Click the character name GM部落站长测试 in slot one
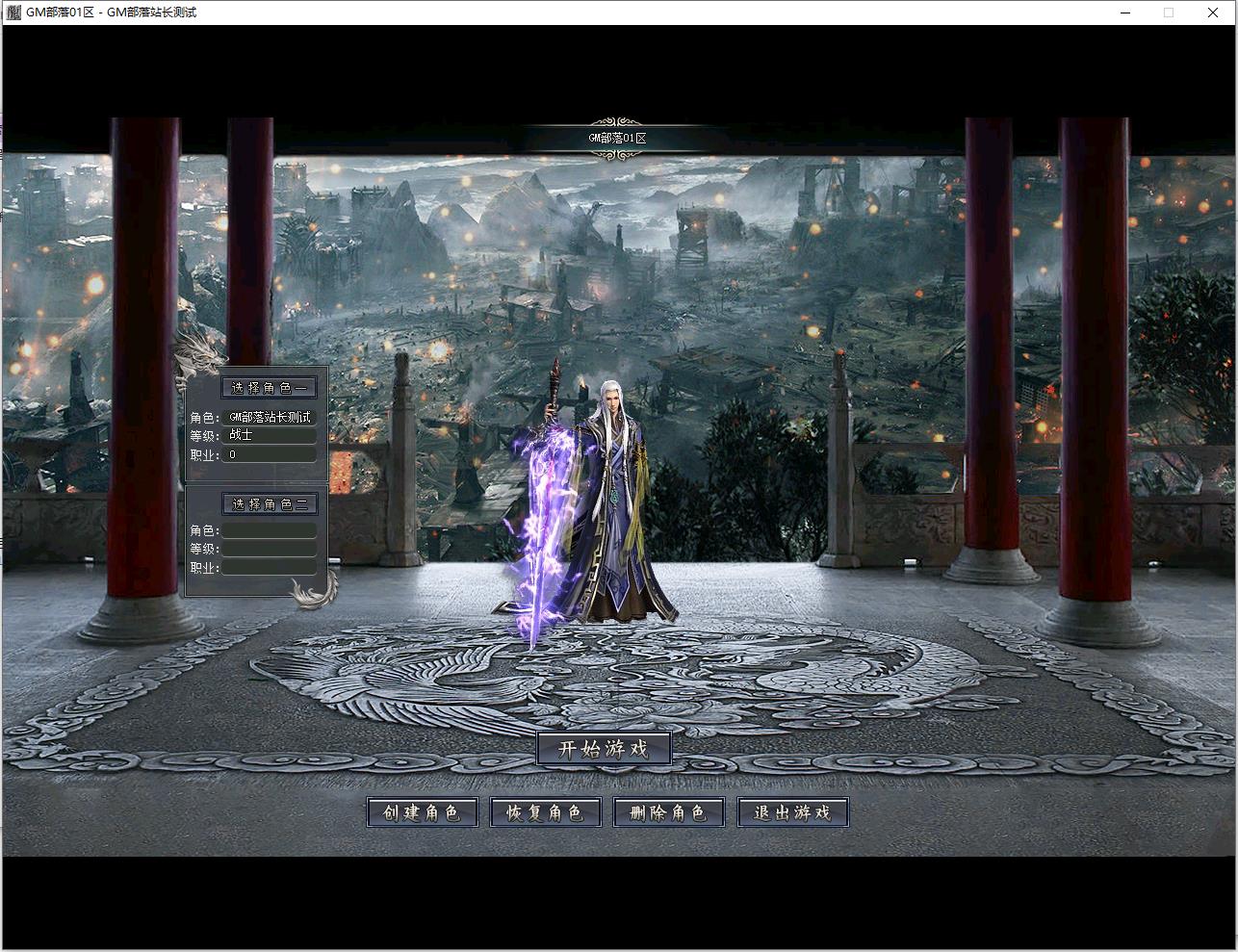The height and width of the screenshot is (952, 1238). [x=270, y=418]
